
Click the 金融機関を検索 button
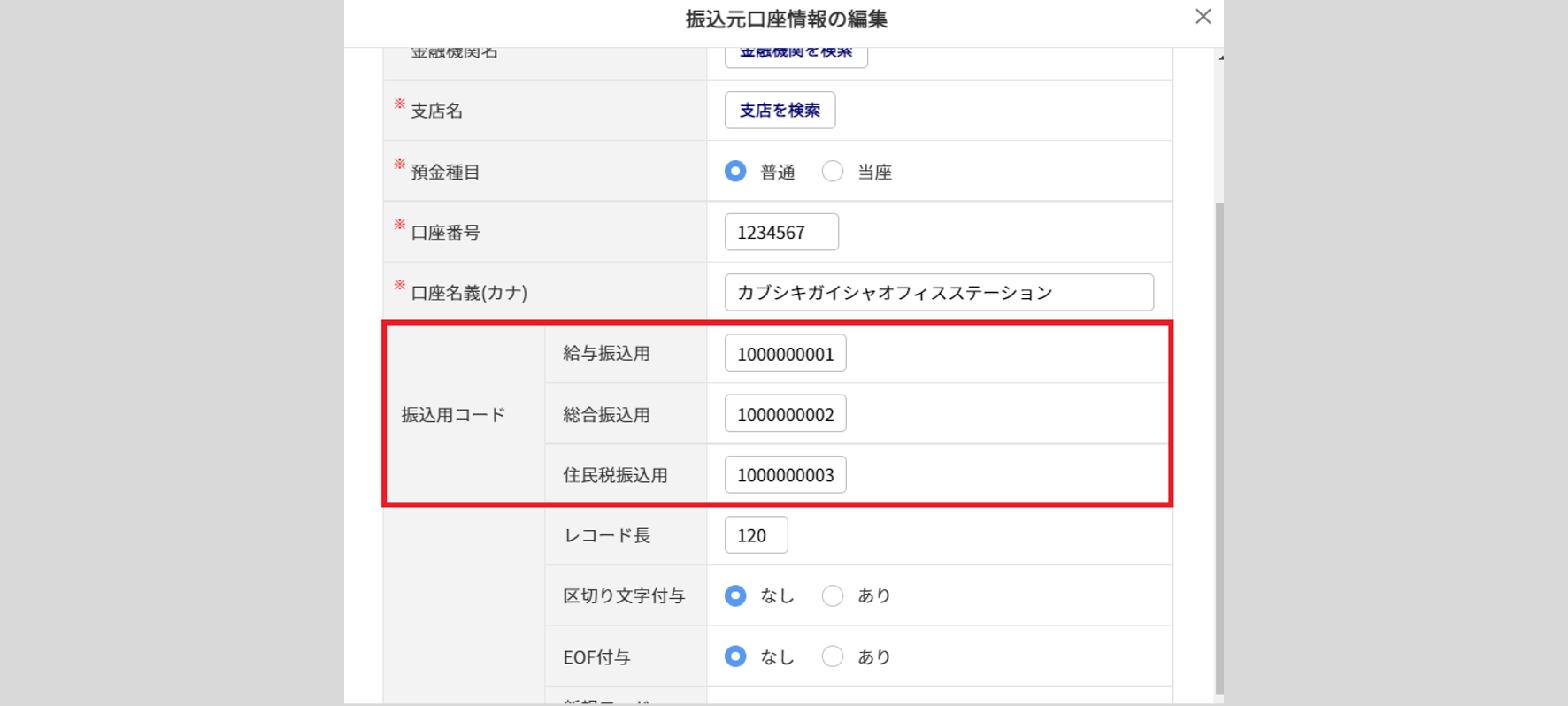[x=796, y=55]
